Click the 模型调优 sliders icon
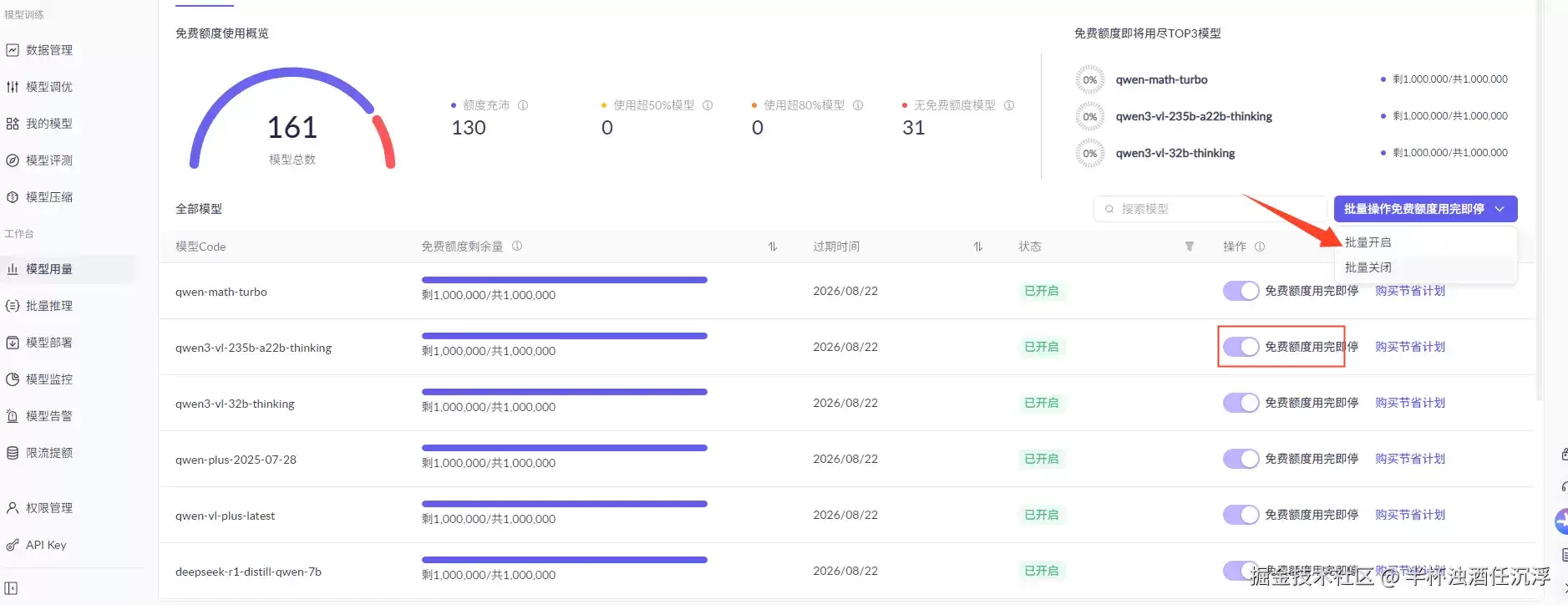1568x605 pixels. pos(13,87)
